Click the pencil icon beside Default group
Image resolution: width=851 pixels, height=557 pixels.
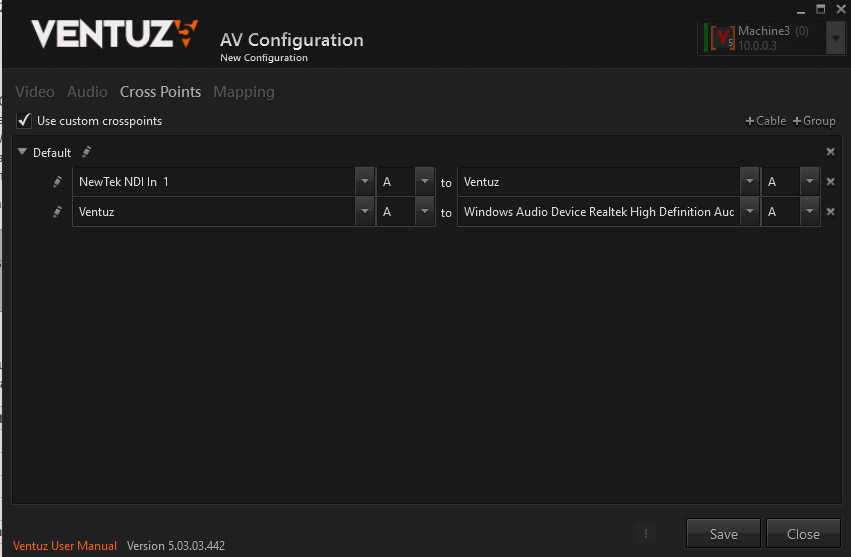tap(87, 152)
